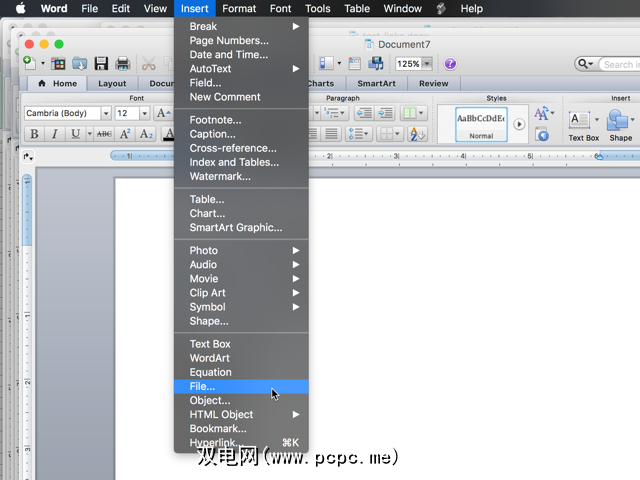Open the zoom percentage dropdown

(427, 64)
